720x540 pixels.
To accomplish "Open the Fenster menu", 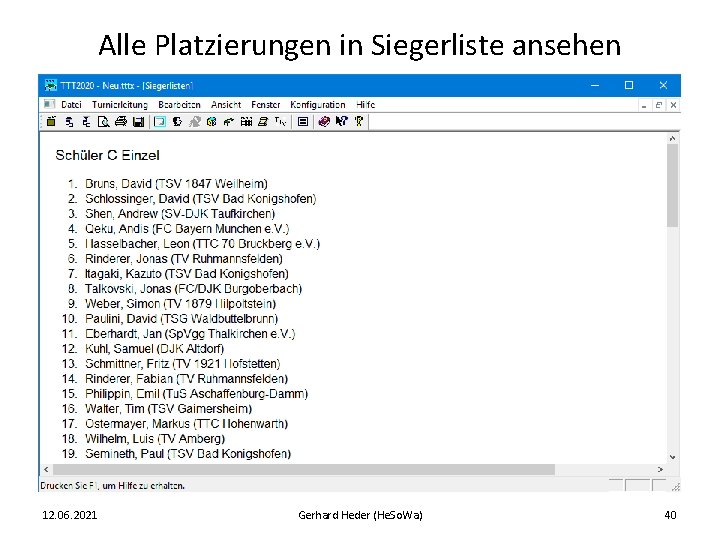I will click(265, 105).
